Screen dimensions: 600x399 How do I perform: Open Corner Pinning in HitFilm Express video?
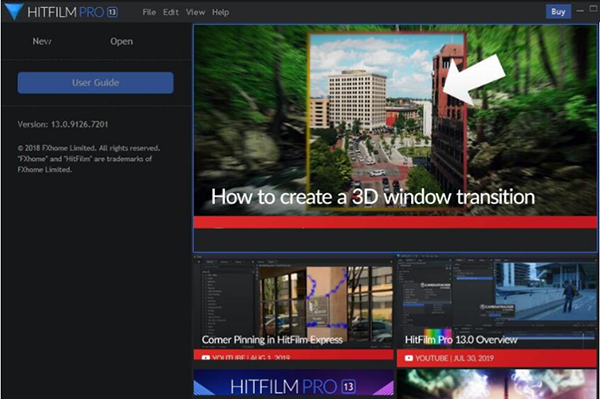click(x=293, y=307)
